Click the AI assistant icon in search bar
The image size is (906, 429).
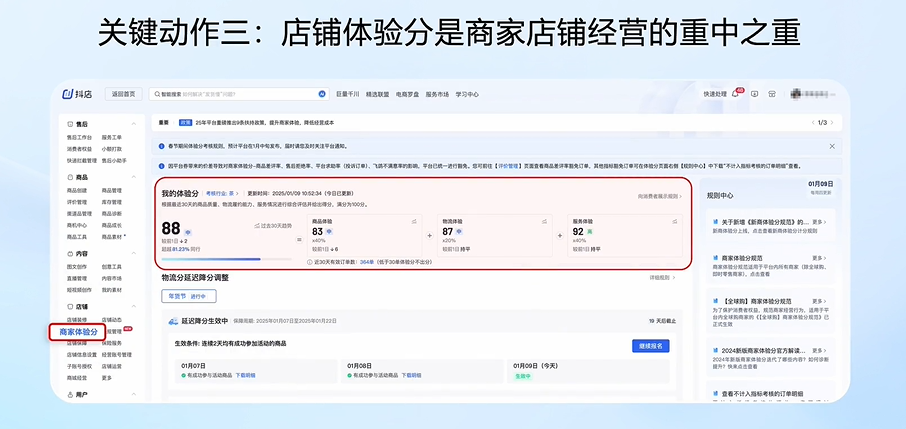tap(322, 94)
